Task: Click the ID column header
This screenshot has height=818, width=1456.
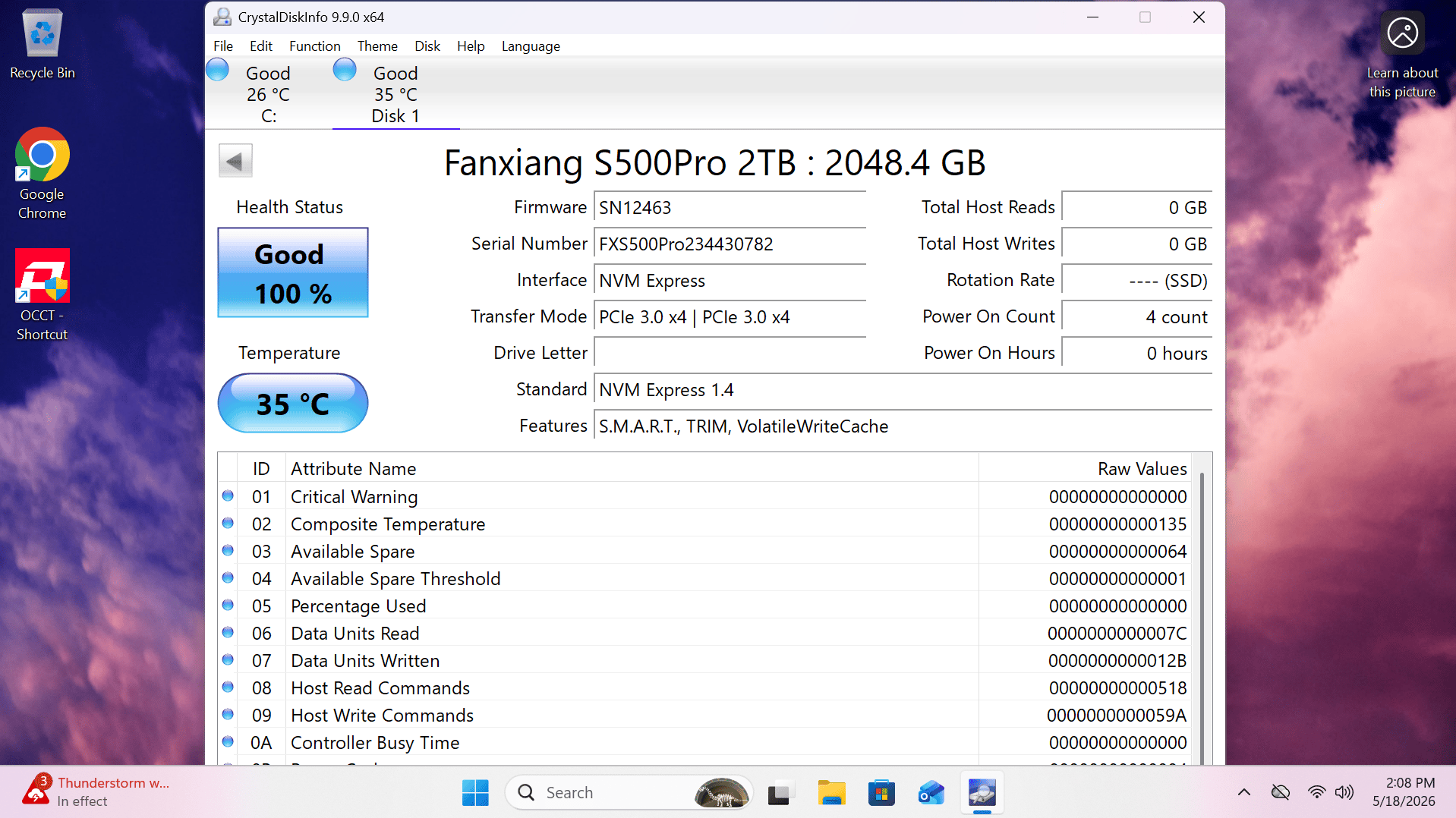Action: click(261, 469)
